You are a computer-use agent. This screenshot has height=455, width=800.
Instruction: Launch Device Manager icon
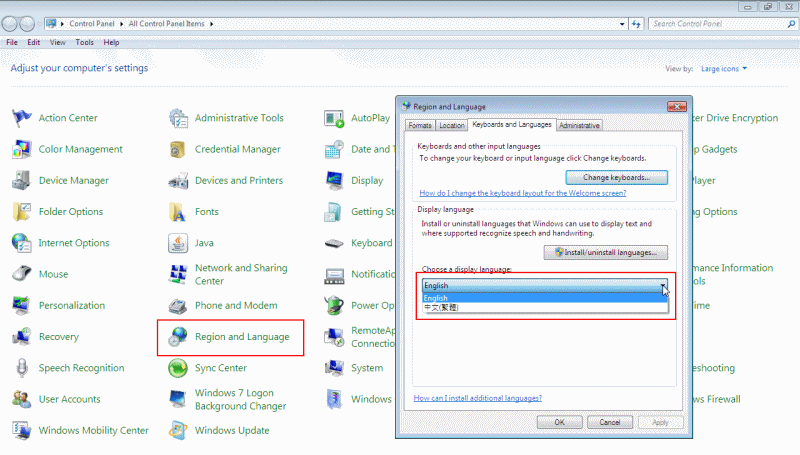[21, 181]
